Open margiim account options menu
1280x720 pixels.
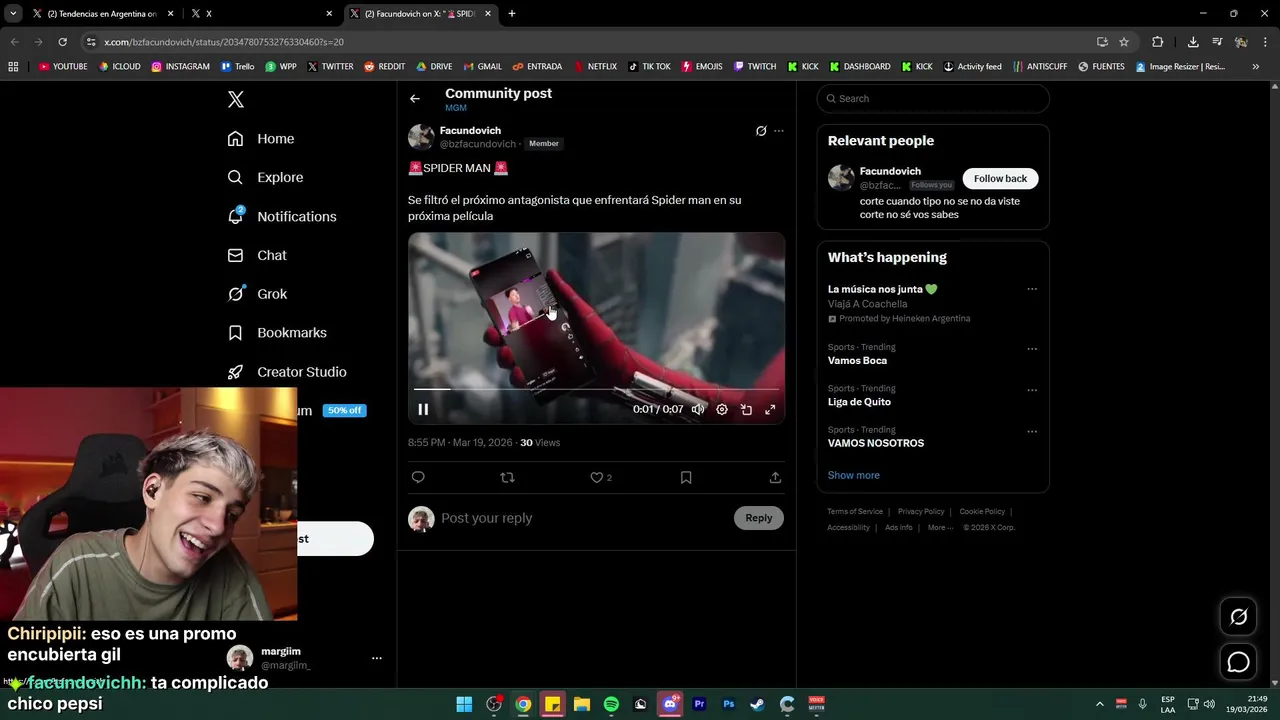377,658
